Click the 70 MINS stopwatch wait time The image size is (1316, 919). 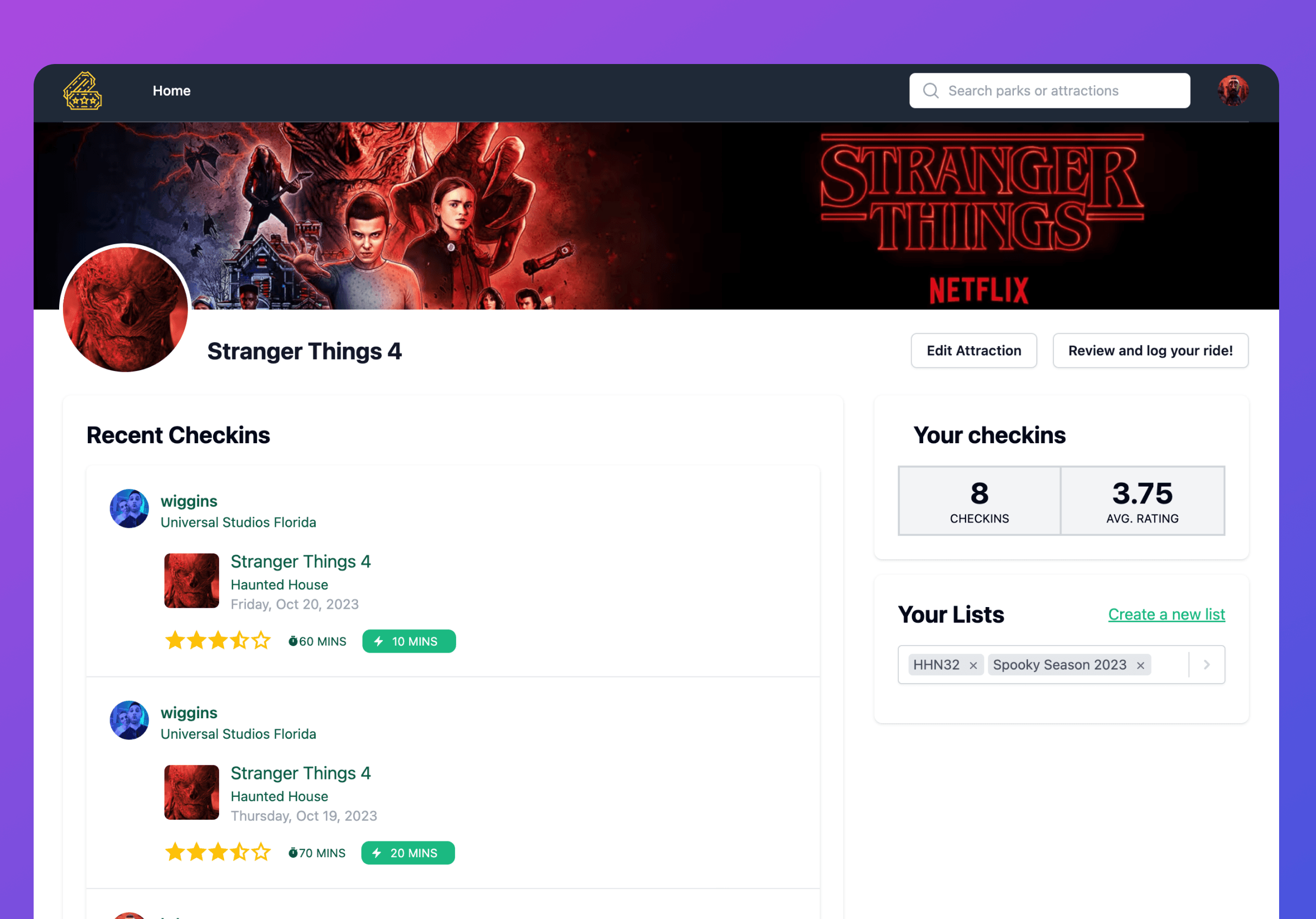[316, 852]
